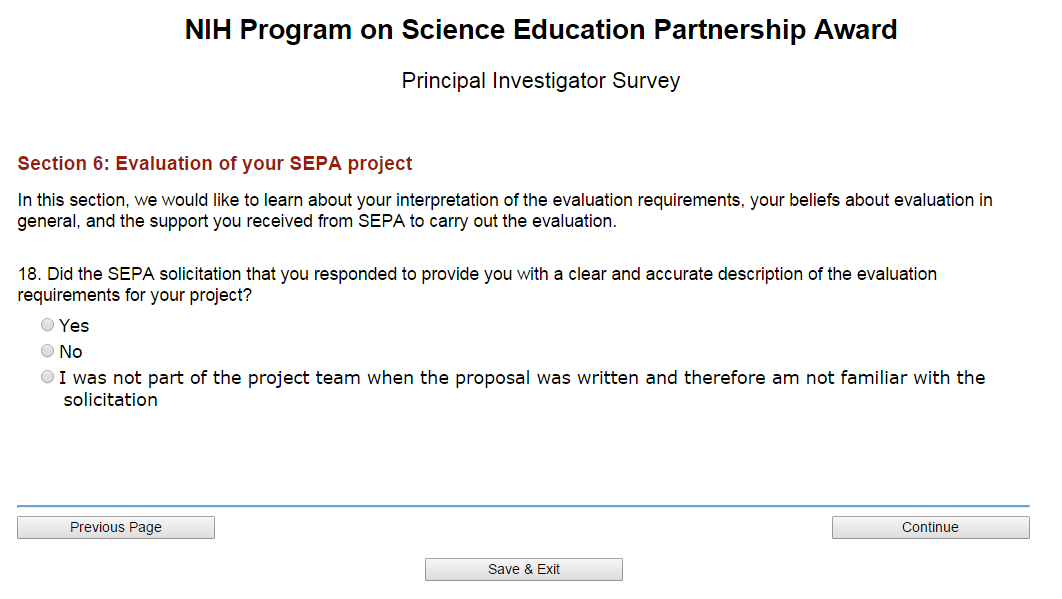Click the blue horizontal divider line
Screen dimensions: 1062x599
pos(522,506)
